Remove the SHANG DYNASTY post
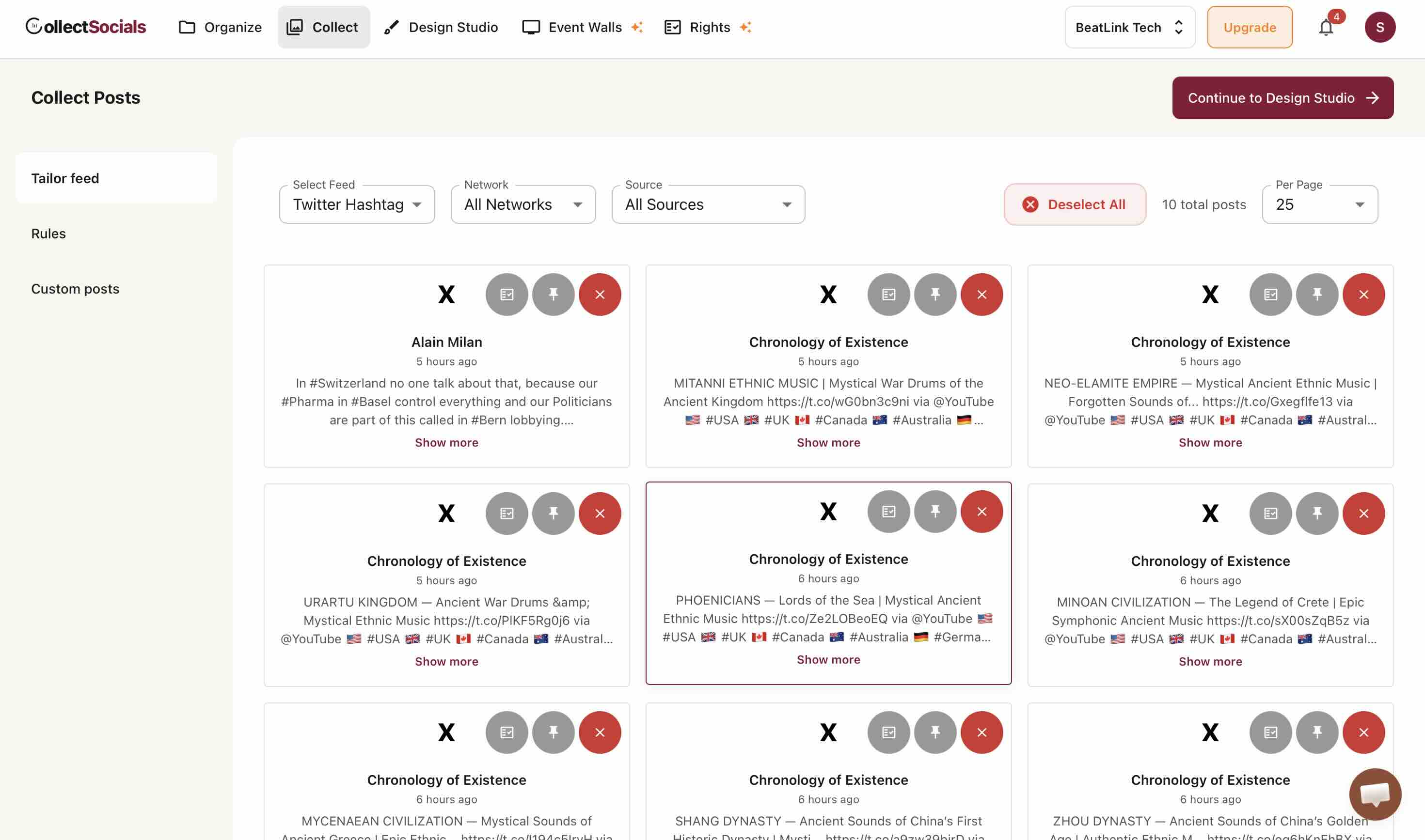This screenshot has width=1425, height=840. [982, 732]
